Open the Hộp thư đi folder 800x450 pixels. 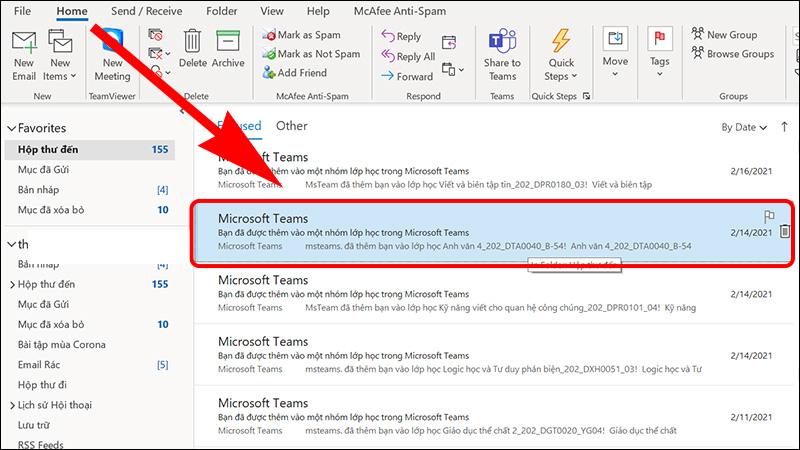tap(90, 385)
